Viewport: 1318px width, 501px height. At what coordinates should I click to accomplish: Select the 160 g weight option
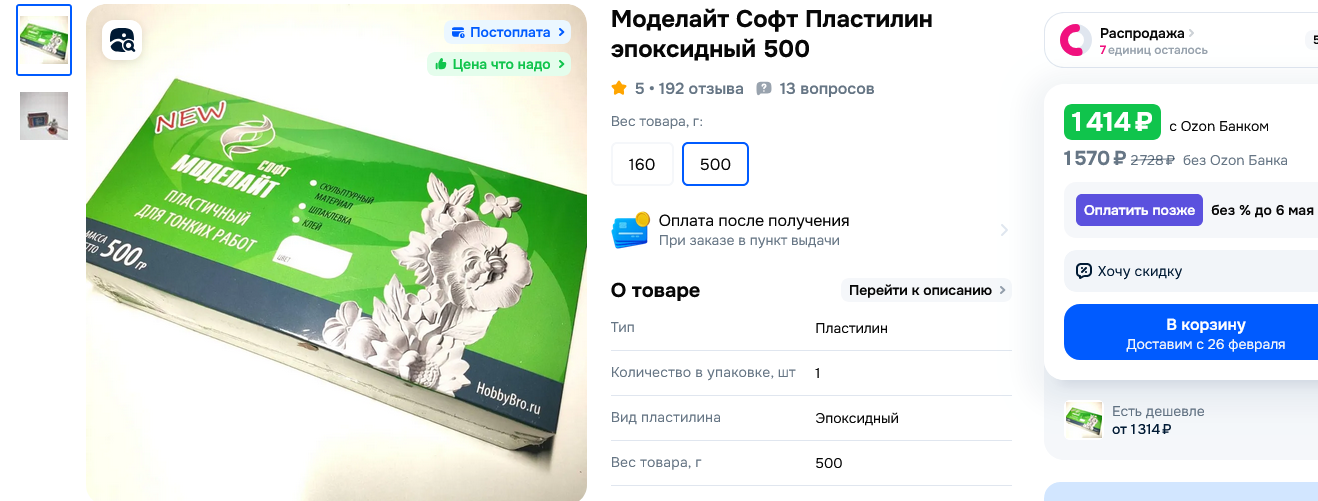(642, 164)
